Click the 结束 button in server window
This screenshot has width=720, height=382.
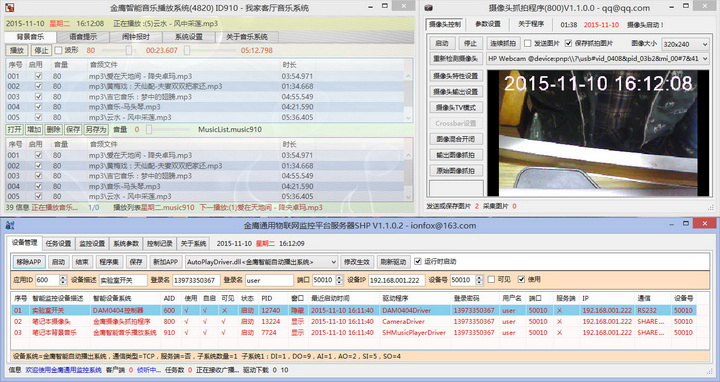point(82,262)
